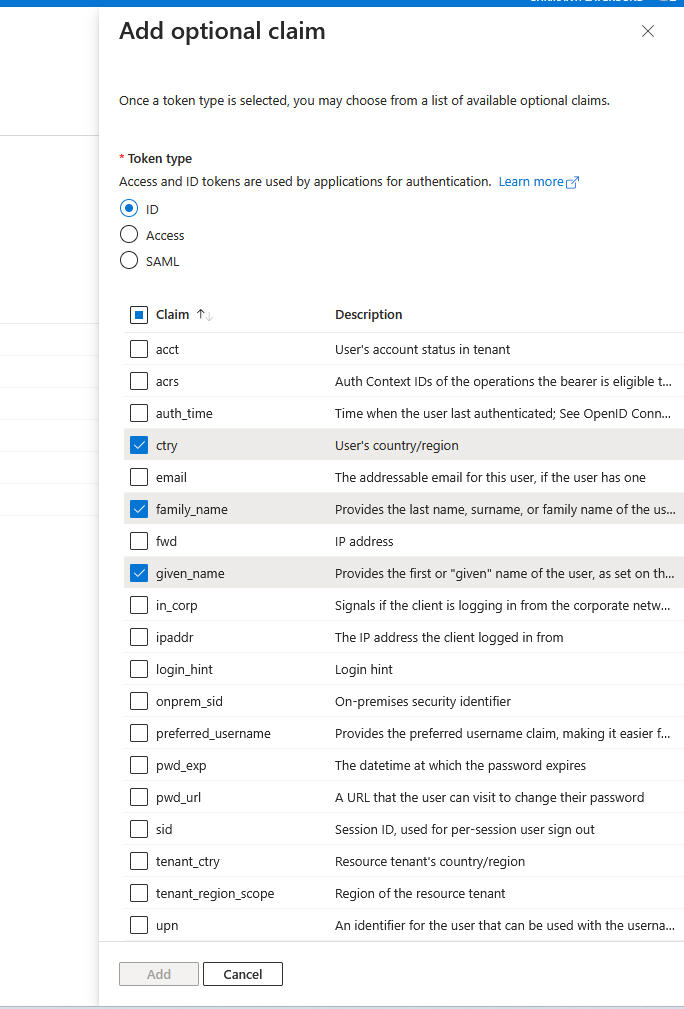
Task: Click the 'IP address' description for fwd
Action: click(x=364, y=541)
